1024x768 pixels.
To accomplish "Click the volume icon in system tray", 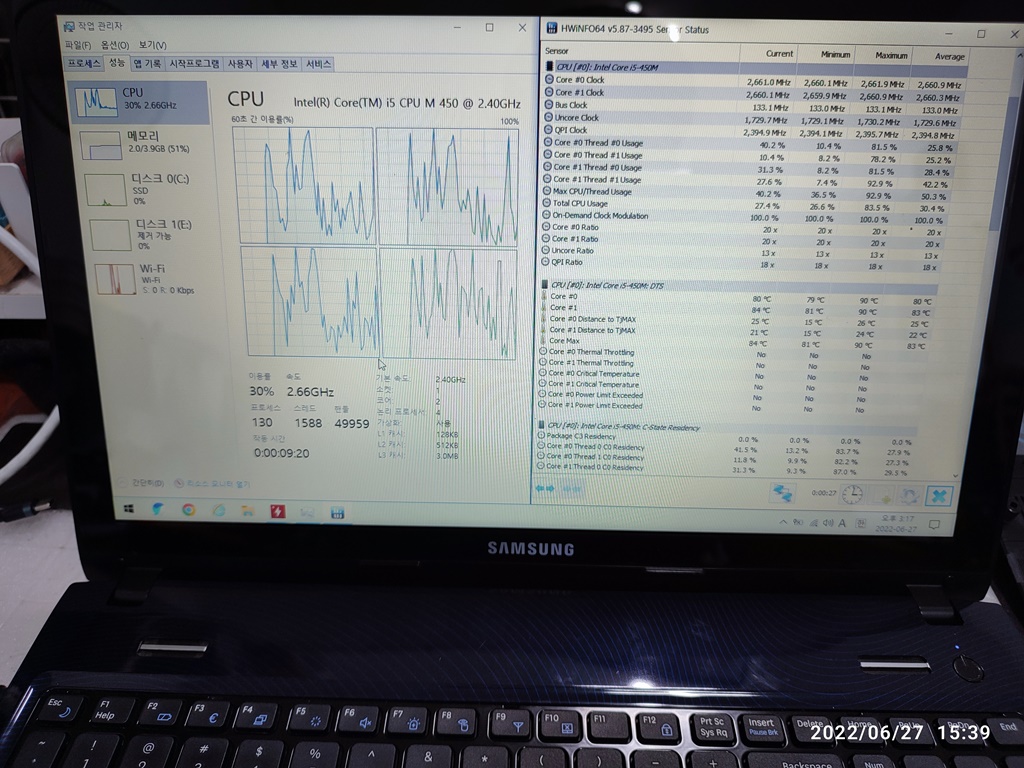I will pos(827,522).
